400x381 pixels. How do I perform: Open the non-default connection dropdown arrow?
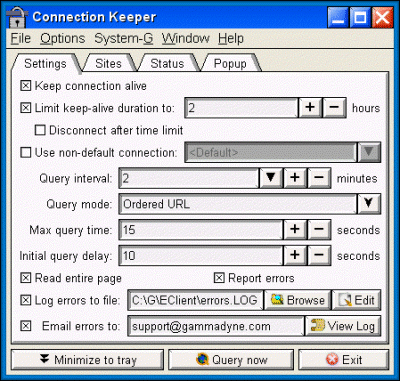pos(369,152)
